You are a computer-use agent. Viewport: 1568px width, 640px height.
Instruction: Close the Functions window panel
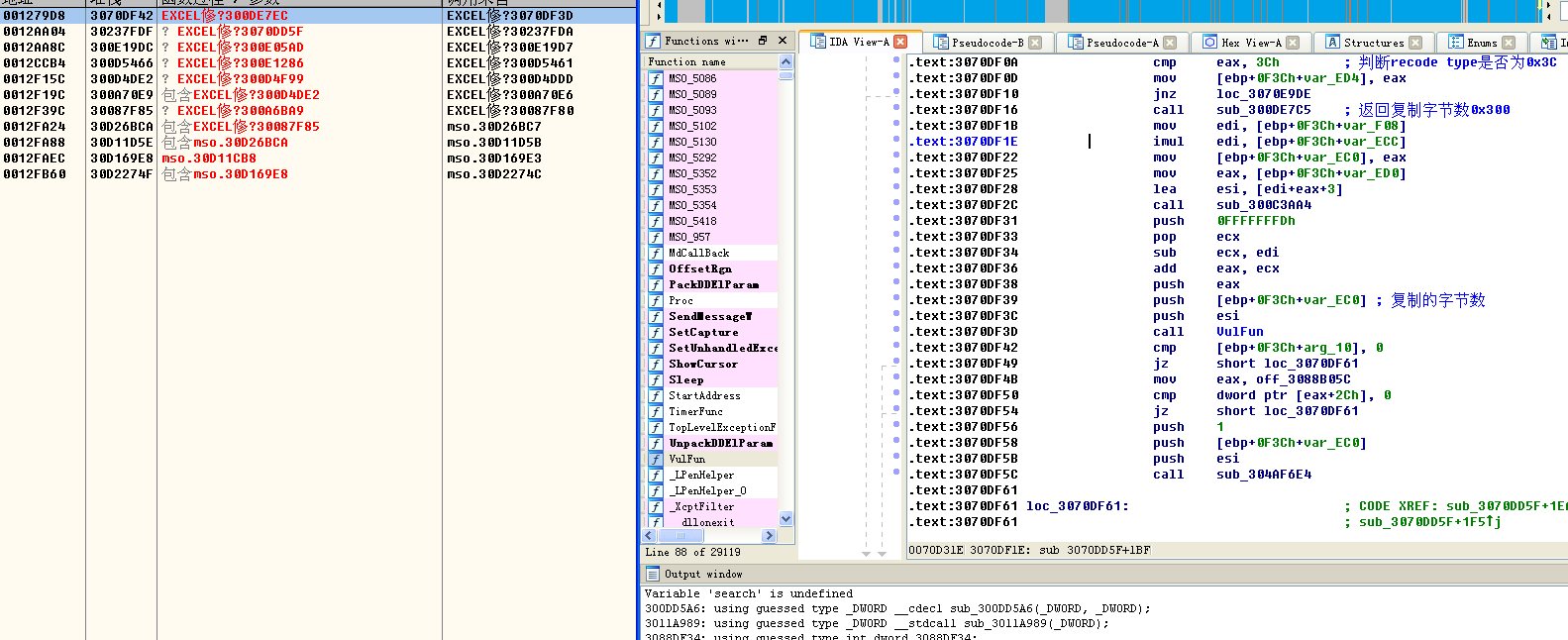[783, 41]
